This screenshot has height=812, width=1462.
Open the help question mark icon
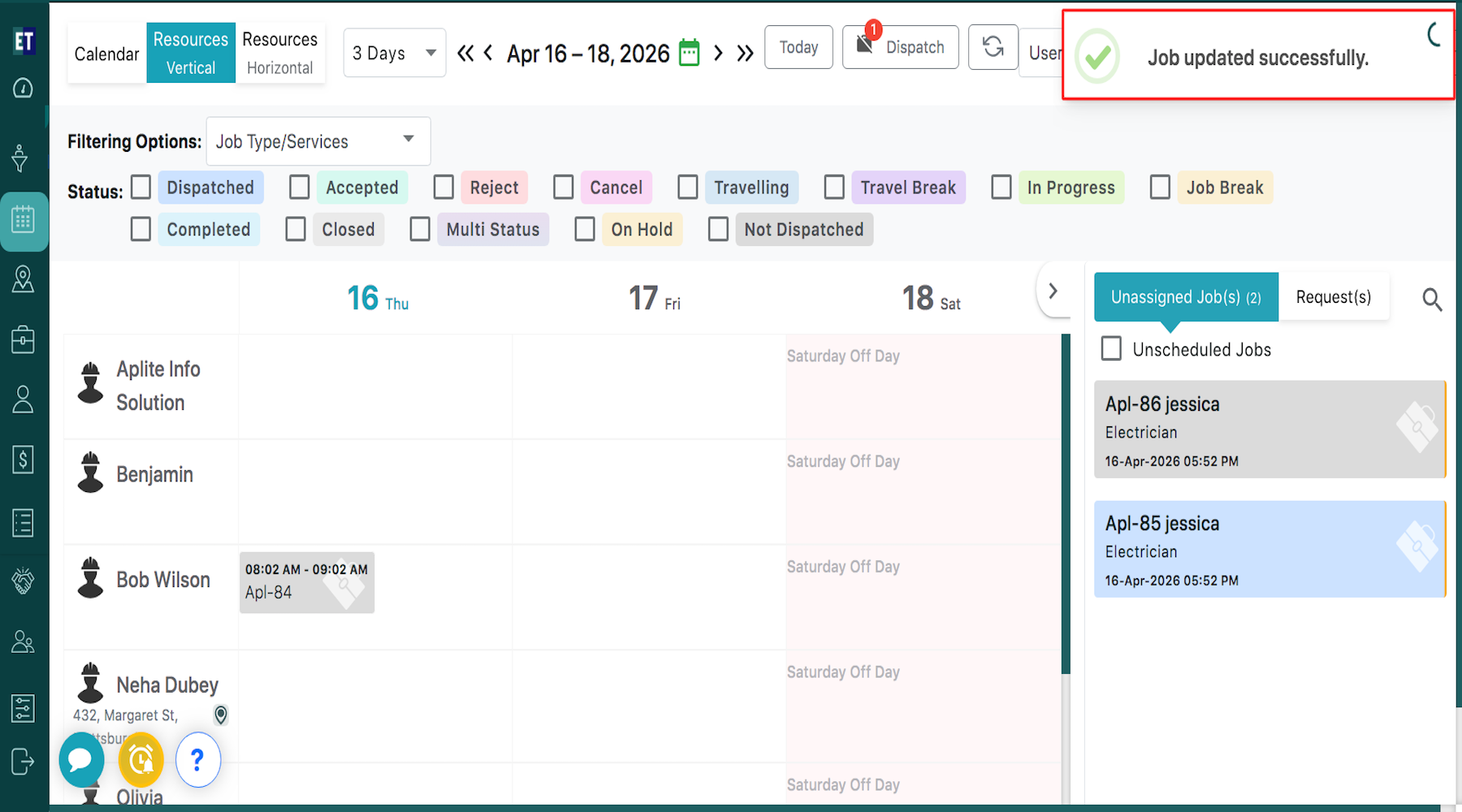(197, 760)
